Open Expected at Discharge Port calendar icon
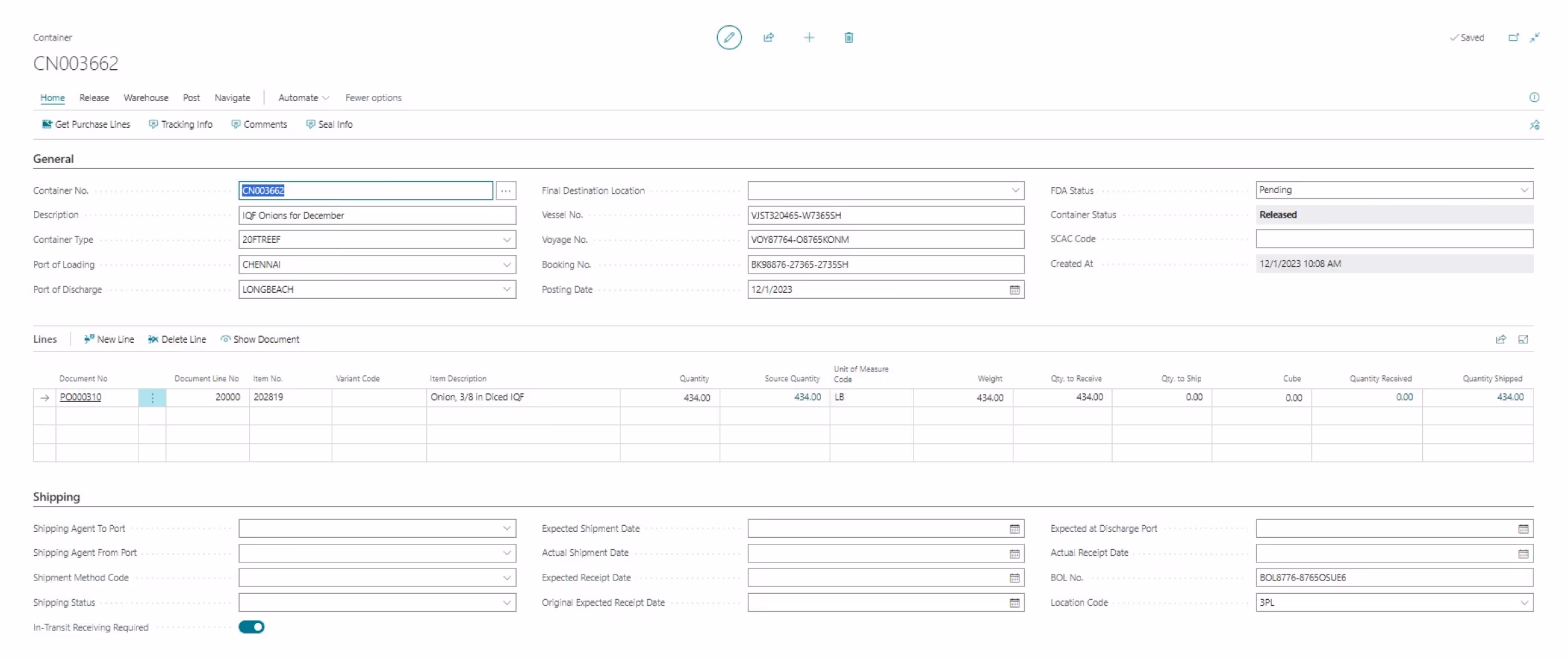 (1523, 529)
